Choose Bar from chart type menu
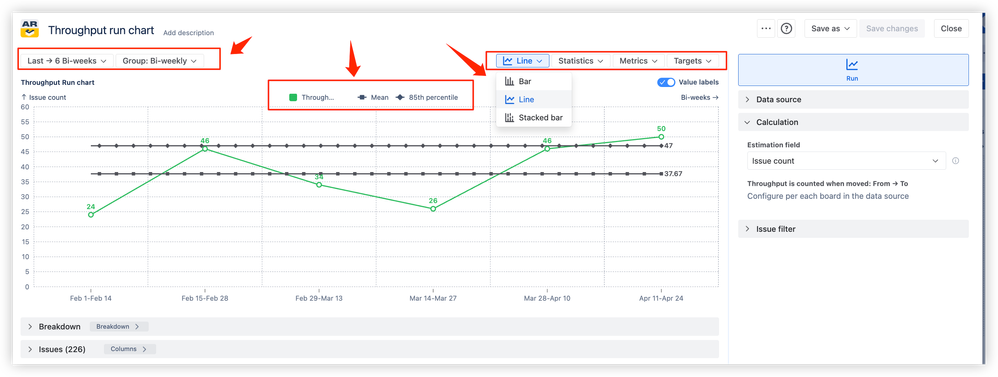The height and width of the screenshot is (377, 998). (x=534, y=82)
